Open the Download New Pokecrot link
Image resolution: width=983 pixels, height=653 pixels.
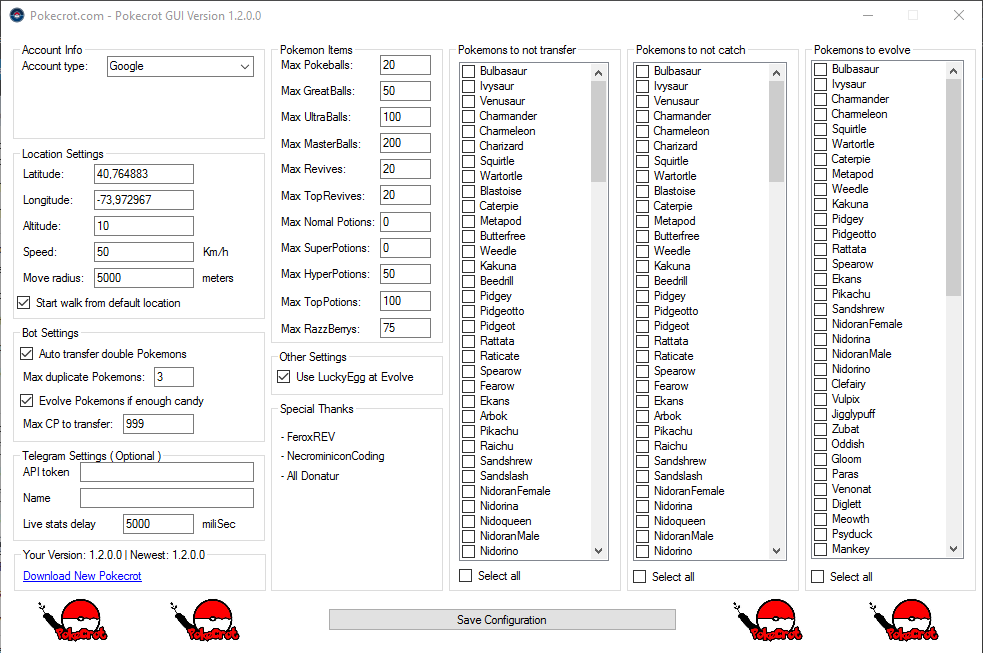[82, 576]
